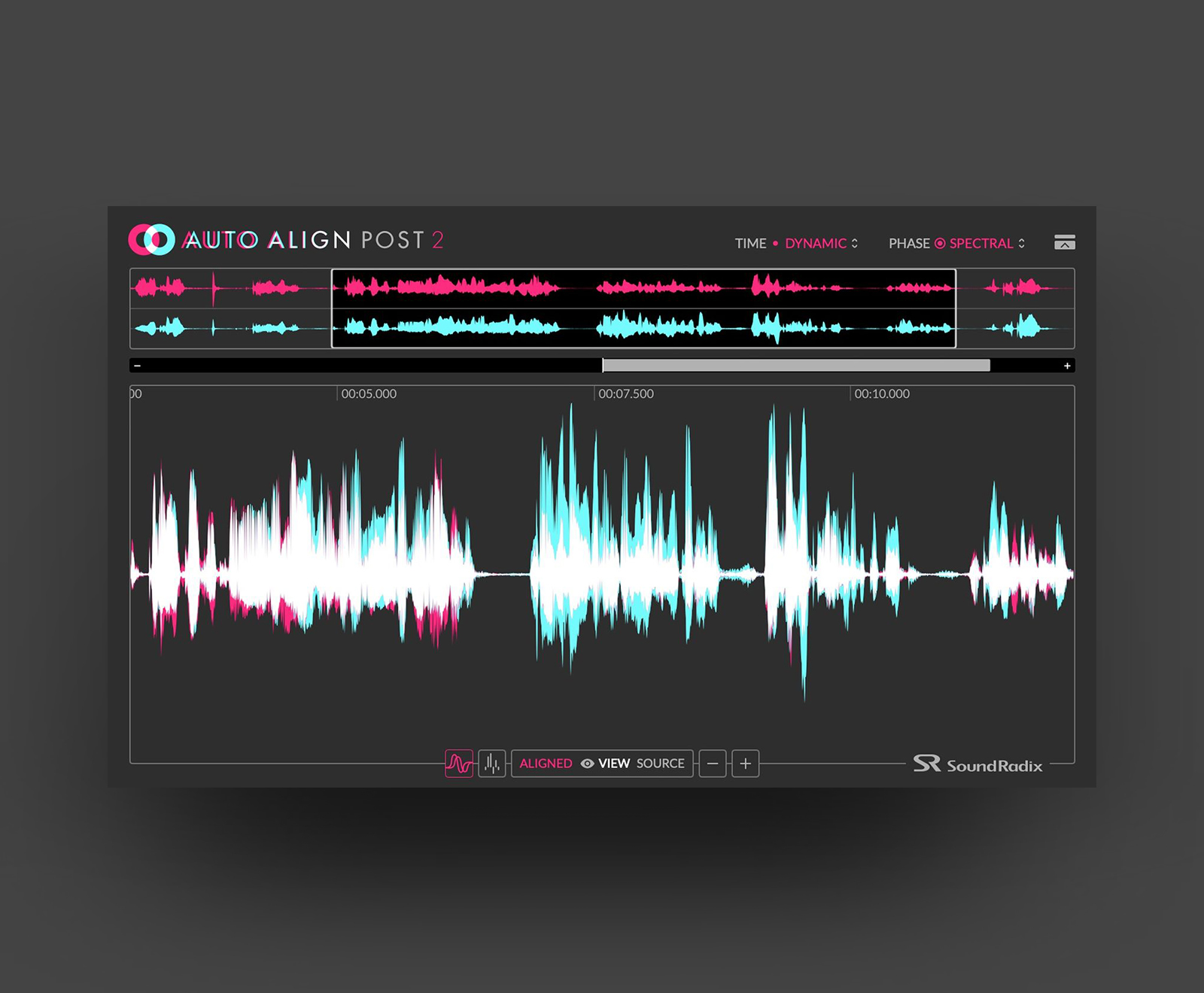Viewport: 1204px width, 993px height.
Task: Toggle the eye icon beside VIEW
Action: click(x=587, y=764)
